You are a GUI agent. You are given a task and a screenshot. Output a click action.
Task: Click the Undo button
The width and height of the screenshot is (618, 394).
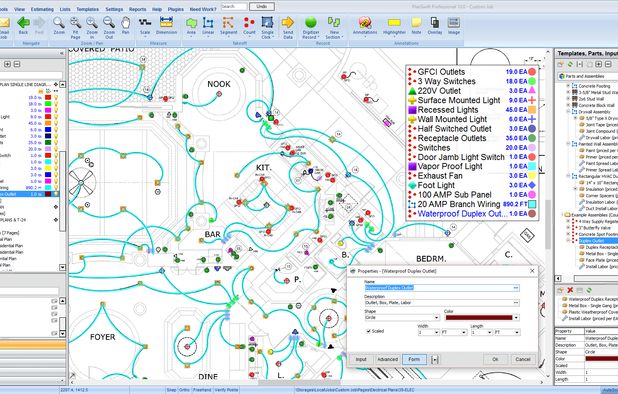262,6
